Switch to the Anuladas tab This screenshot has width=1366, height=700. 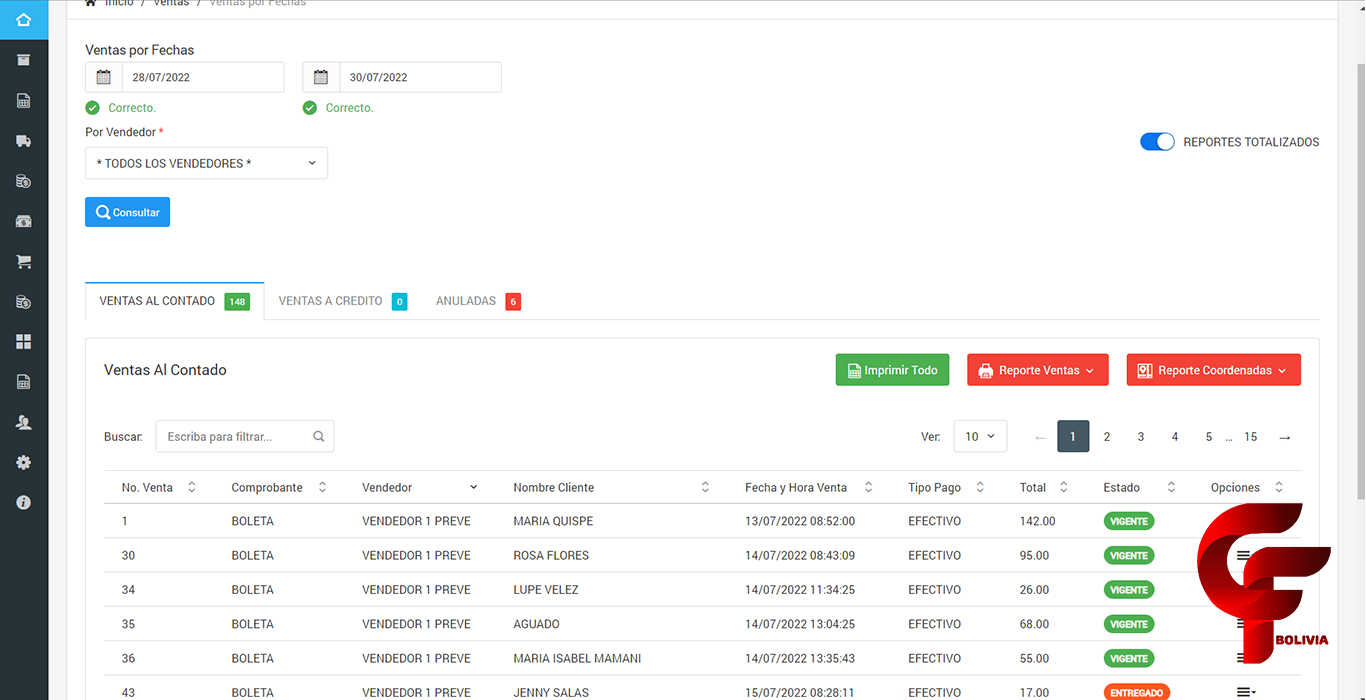477,301
